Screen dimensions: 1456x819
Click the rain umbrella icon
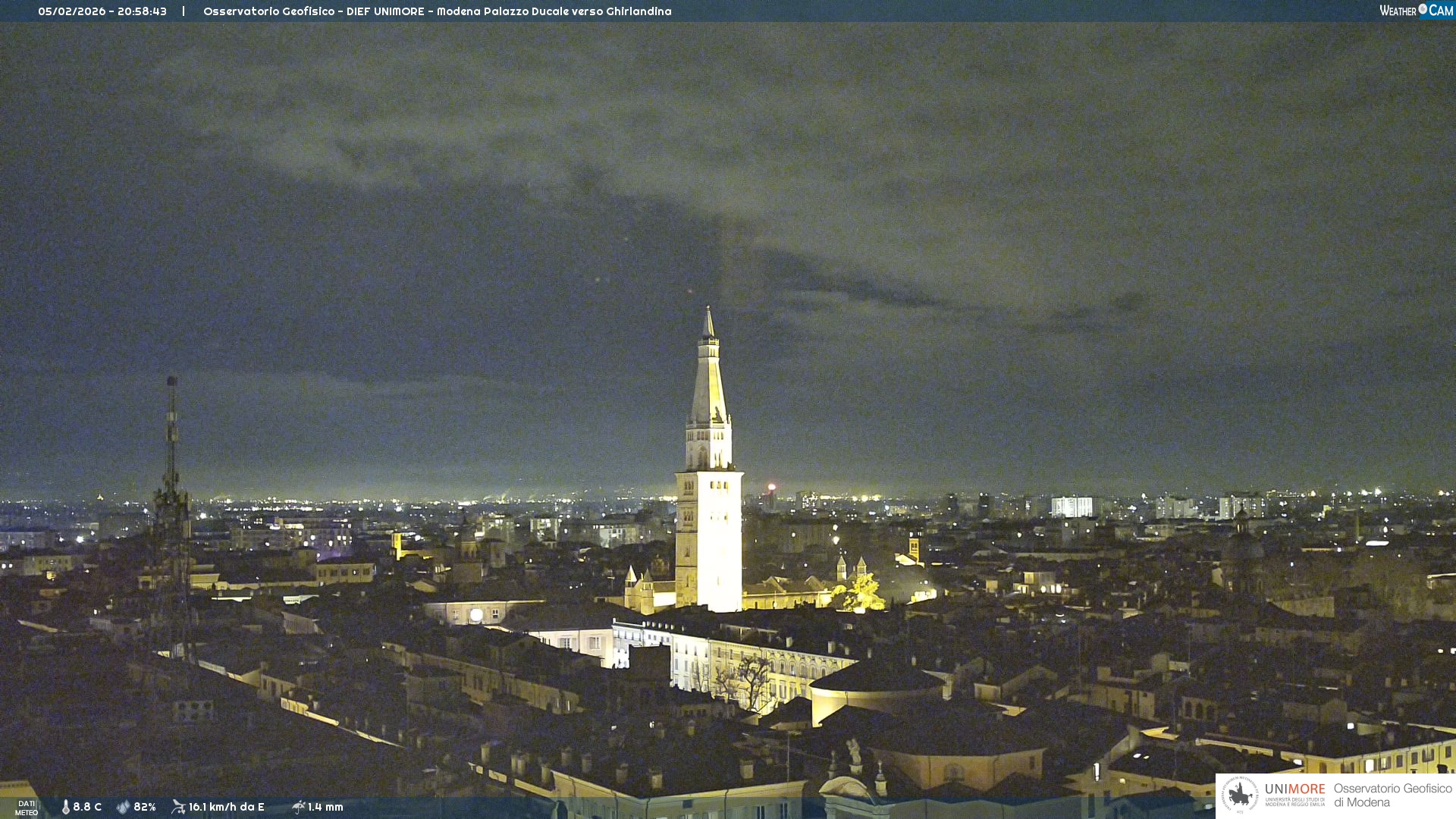[299, 807]
